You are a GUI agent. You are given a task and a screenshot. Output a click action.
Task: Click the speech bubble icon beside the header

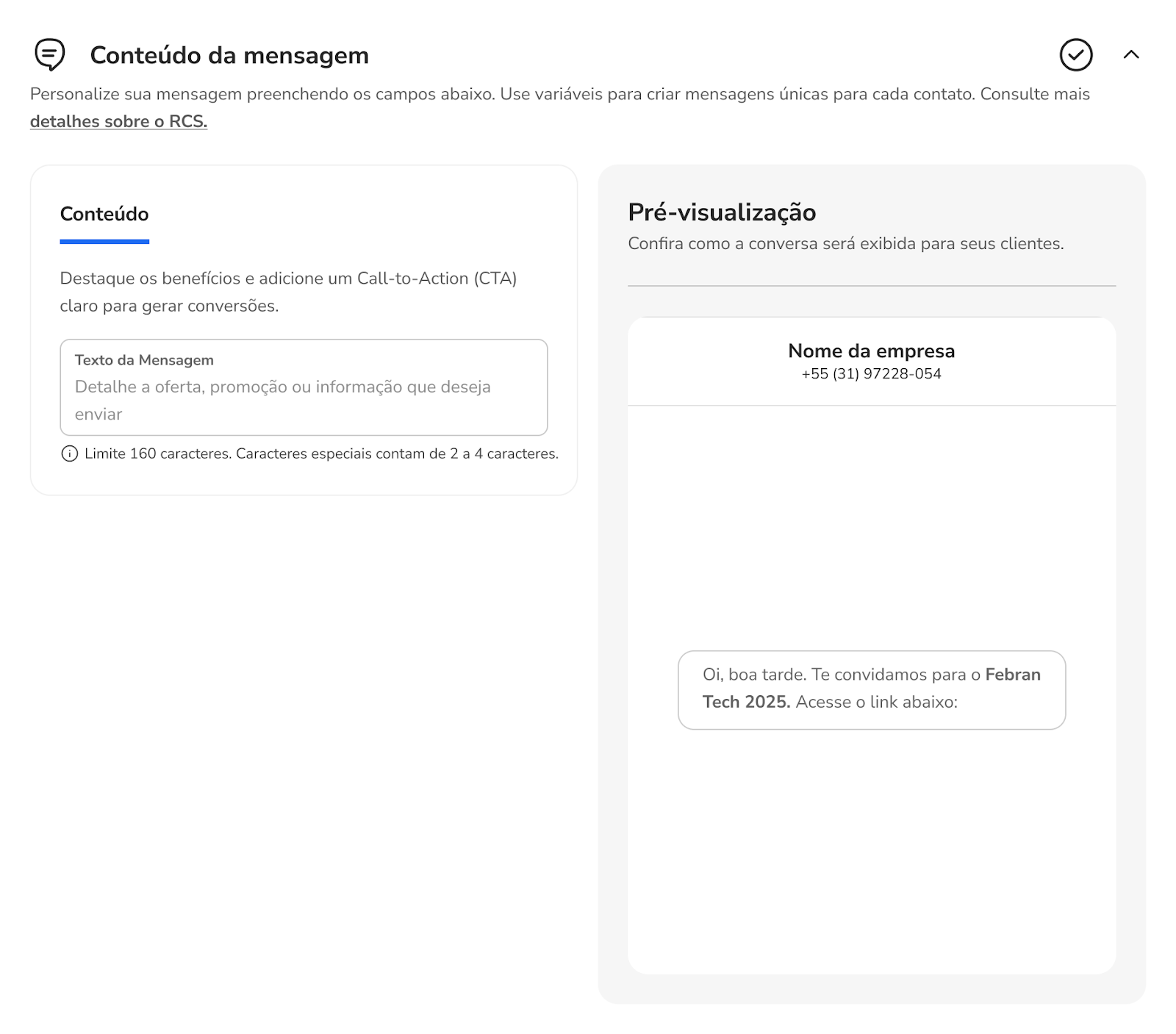pyautogui.click(x=50, y=55)
